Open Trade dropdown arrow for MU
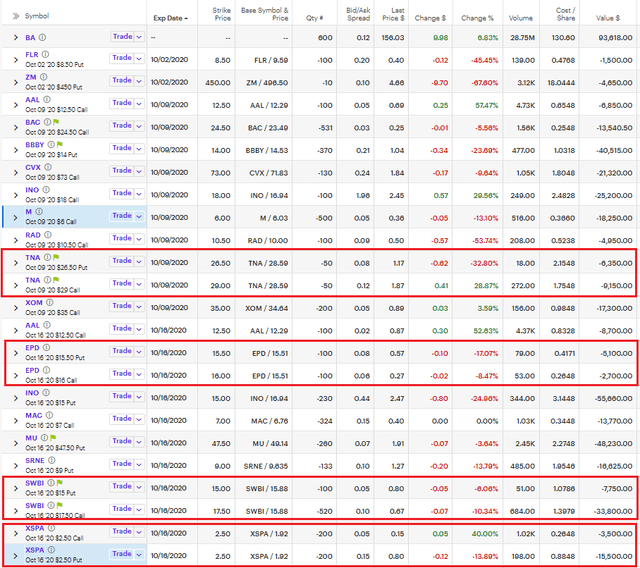640x568 pixels. tap(139, 442)
